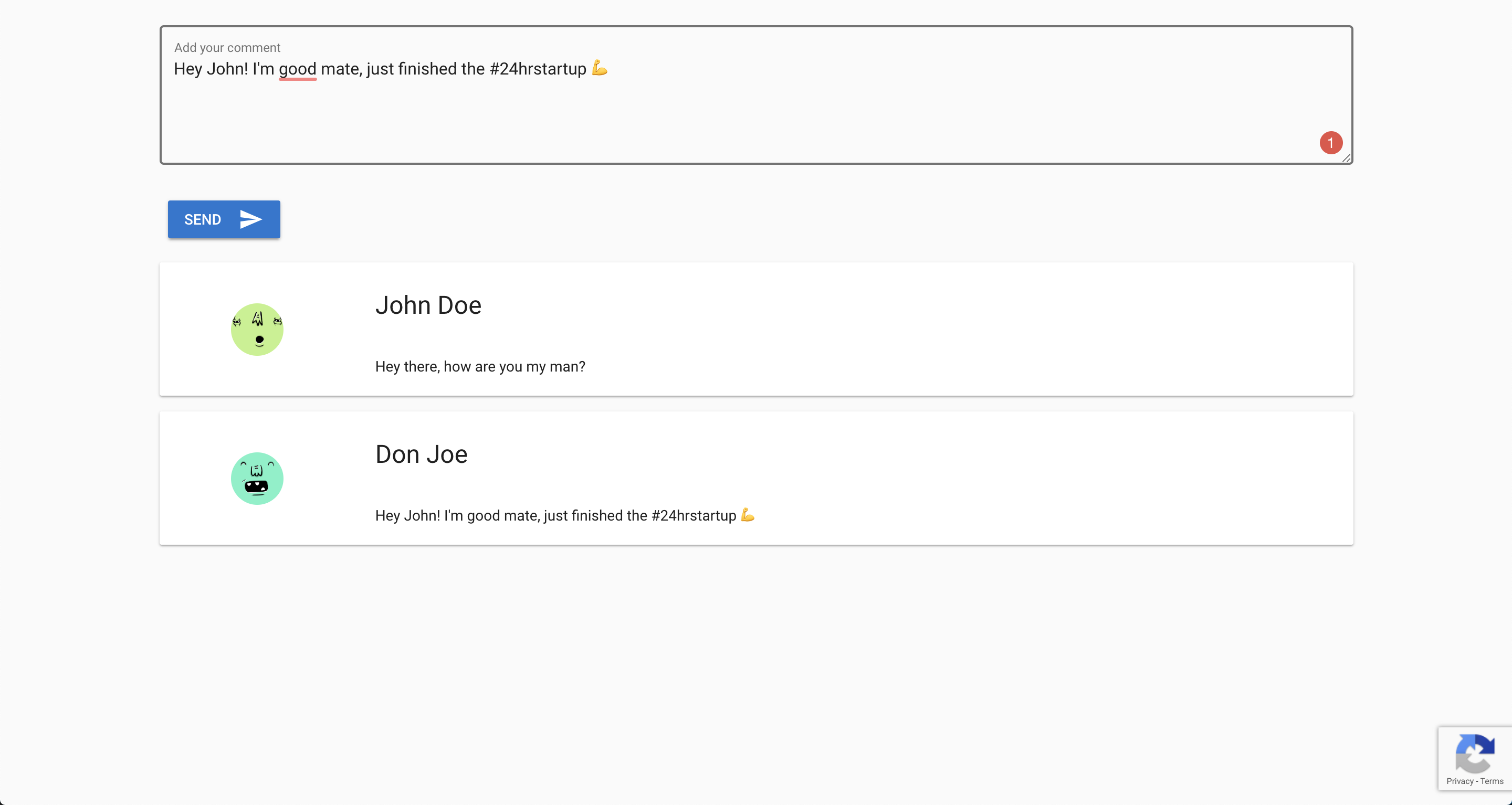Click #24hrstartup text inside the textarea
The height and width of the screenshot is (805, 1512).
point(537,69)
